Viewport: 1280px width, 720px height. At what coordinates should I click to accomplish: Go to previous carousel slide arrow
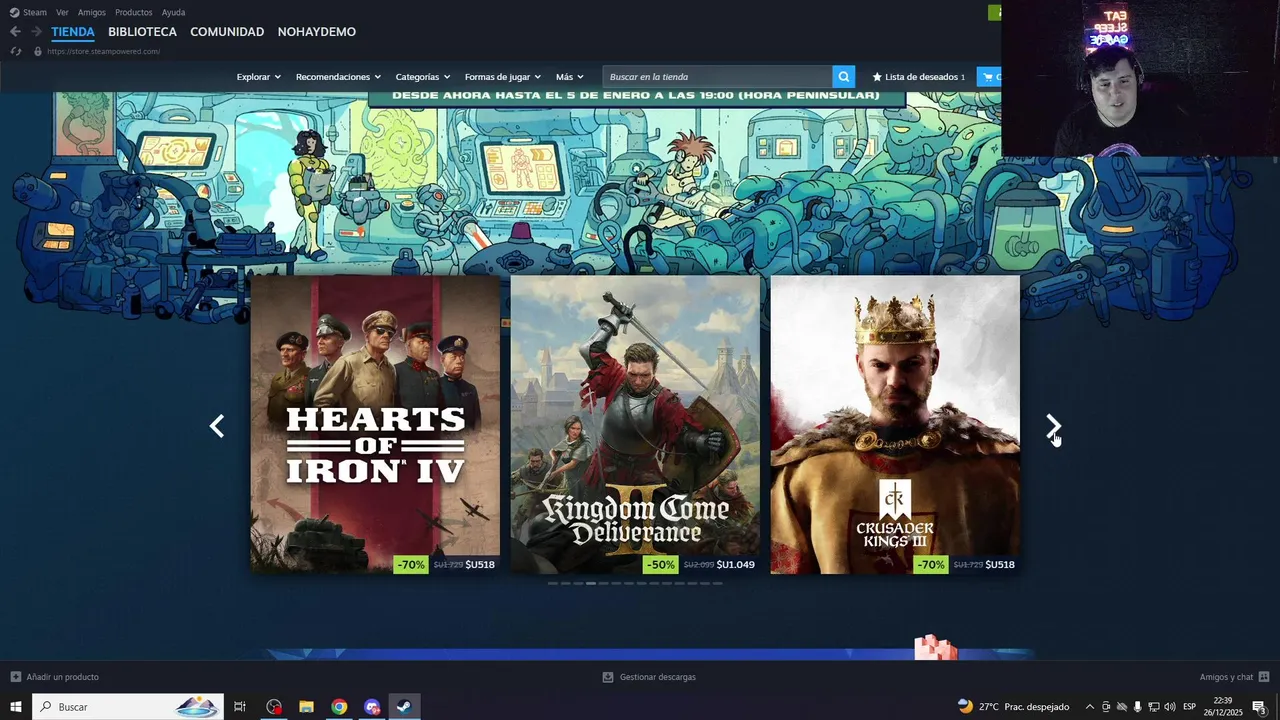point(217,426)
